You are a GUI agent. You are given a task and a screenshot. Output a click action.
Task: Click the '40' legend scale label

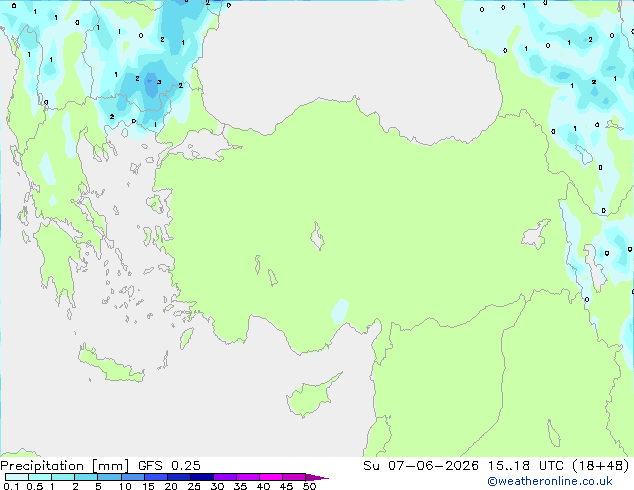tap(264, 486)
